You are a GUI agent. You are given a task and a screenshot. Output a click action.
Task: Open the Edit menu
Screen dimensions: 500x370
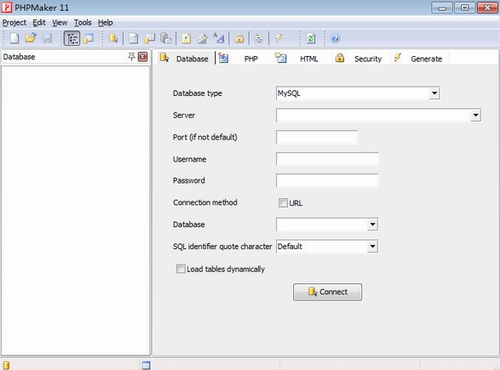click(x=39, y=23)
